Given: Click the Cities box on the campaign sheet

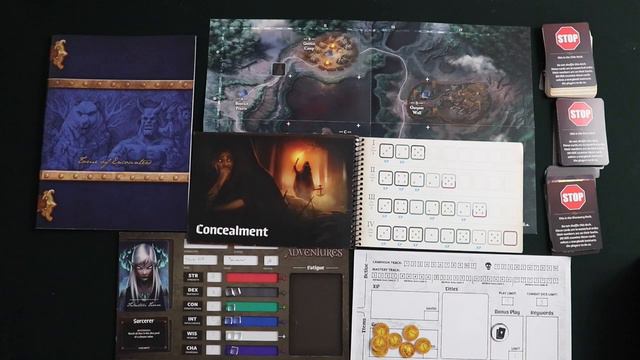Looking at the screenshot, I should (465, 325).
